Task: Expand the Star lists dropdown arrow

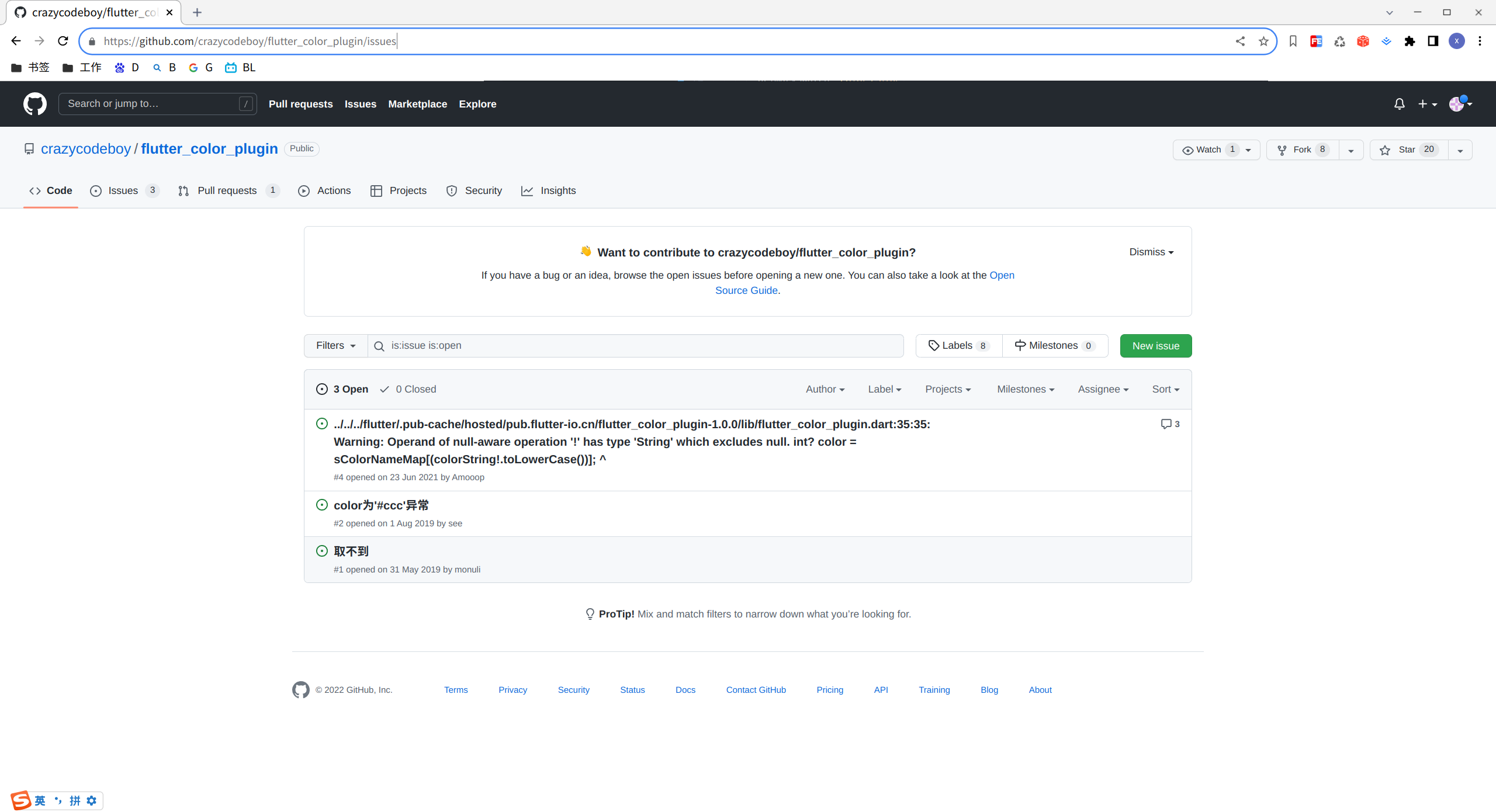Action: pos(1460,150)
